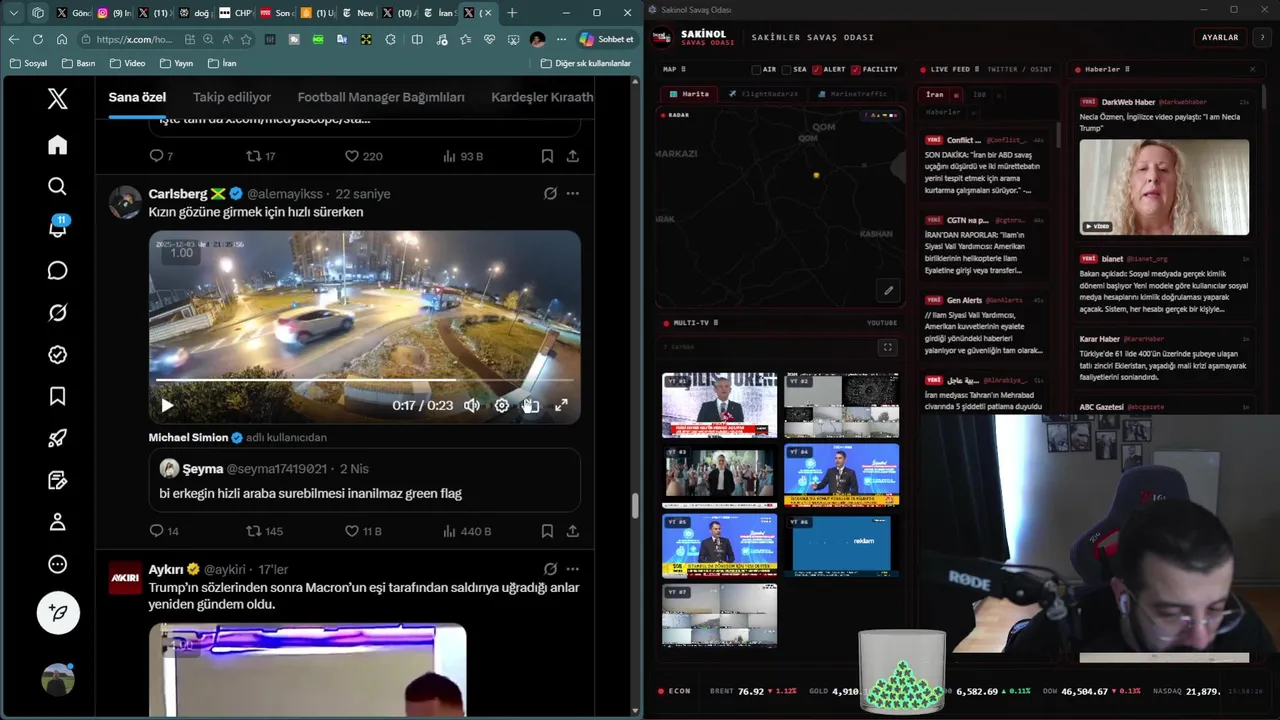Switch to Football Manager Bağımlıları tab
This screenshot has width=1280, height=720.
coord(381,98)
